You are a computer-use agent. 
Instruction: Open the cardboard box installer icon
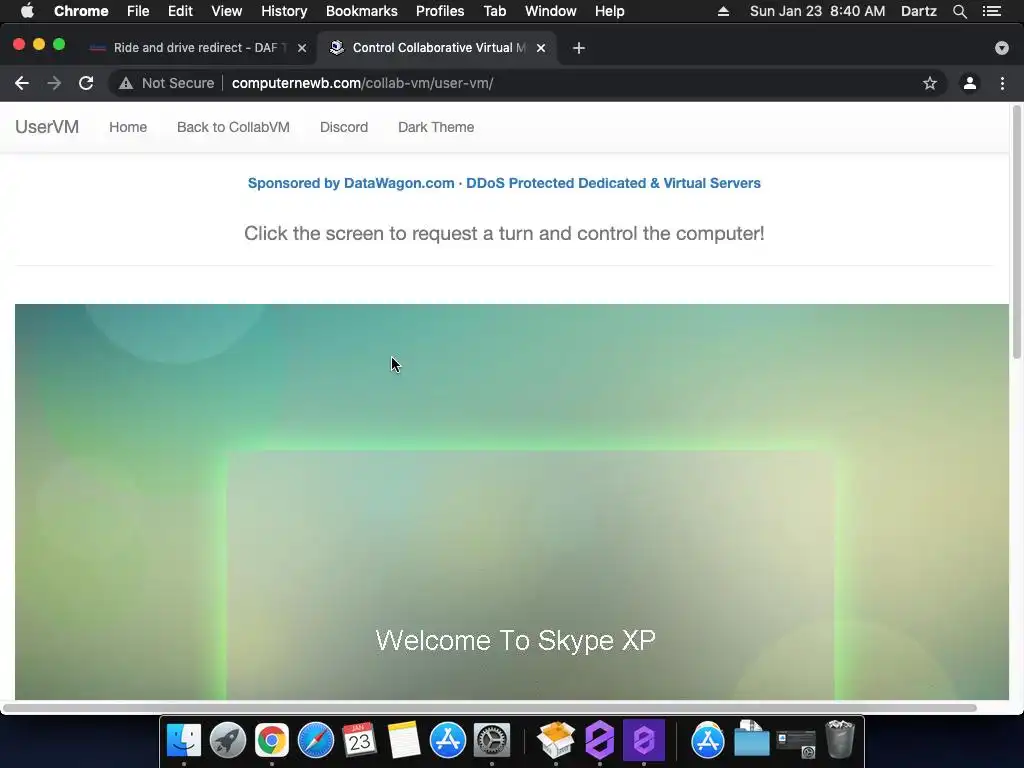point(556,740)
